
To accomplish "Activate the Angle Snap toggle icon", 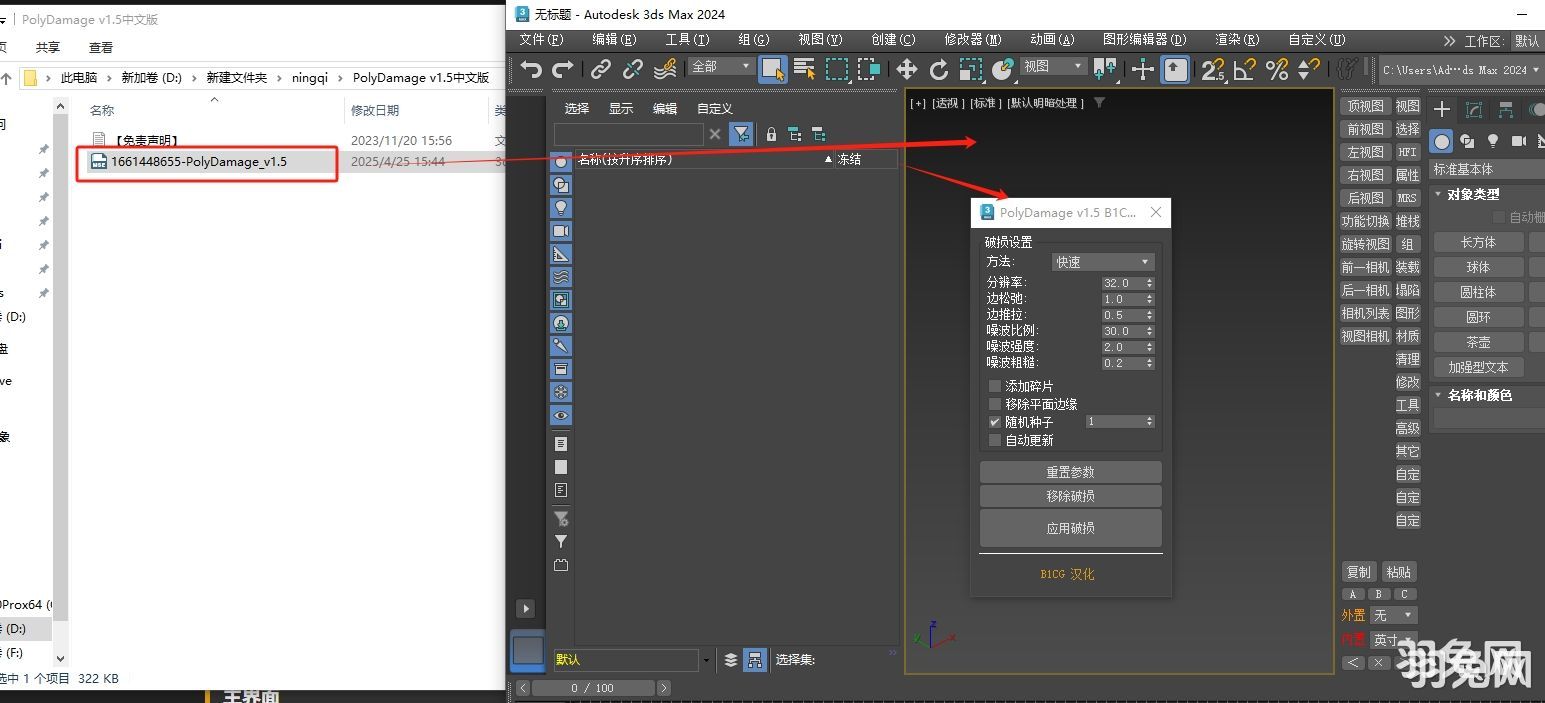I will (x=1246, y=69).
